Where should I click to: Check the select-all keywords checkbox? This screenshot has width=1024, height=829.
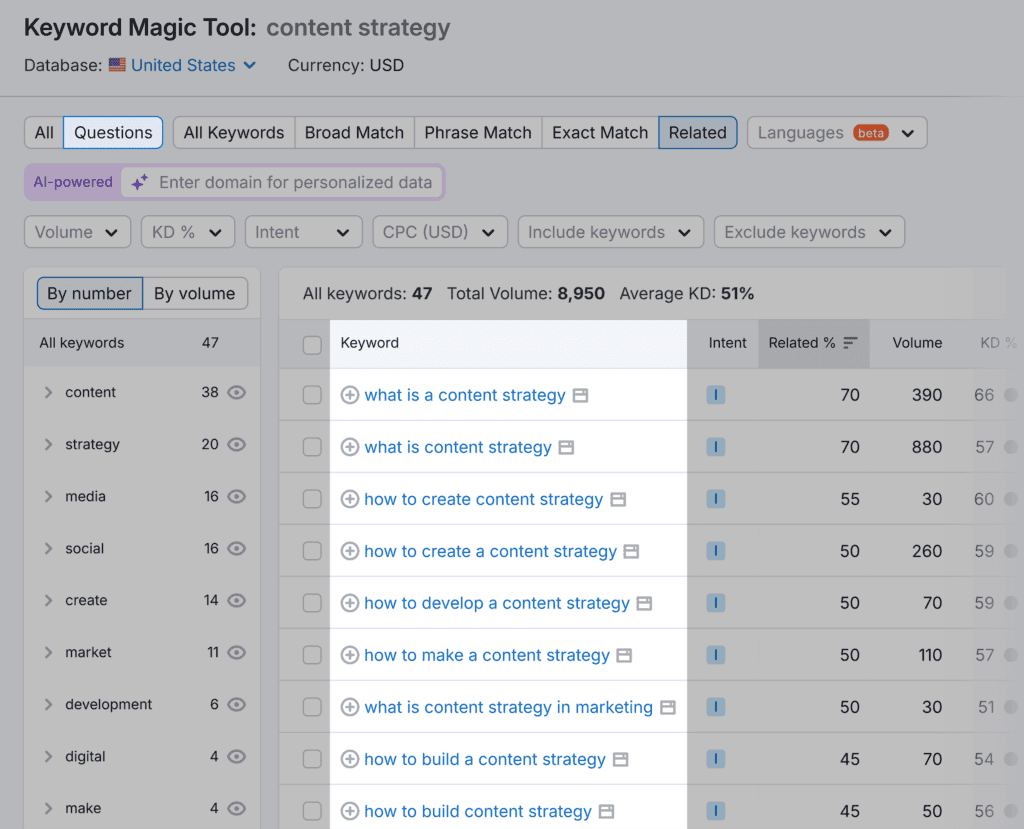click(310, 343)
